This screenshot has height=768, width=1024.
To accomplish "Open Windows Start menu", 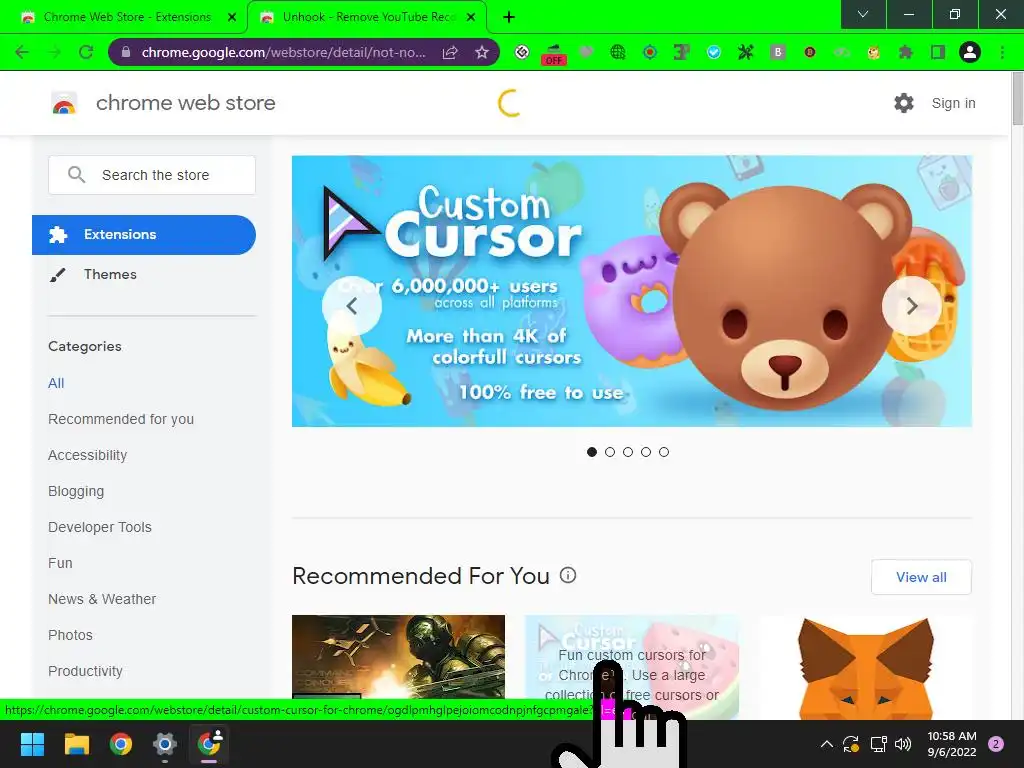I will coord(32,744).
